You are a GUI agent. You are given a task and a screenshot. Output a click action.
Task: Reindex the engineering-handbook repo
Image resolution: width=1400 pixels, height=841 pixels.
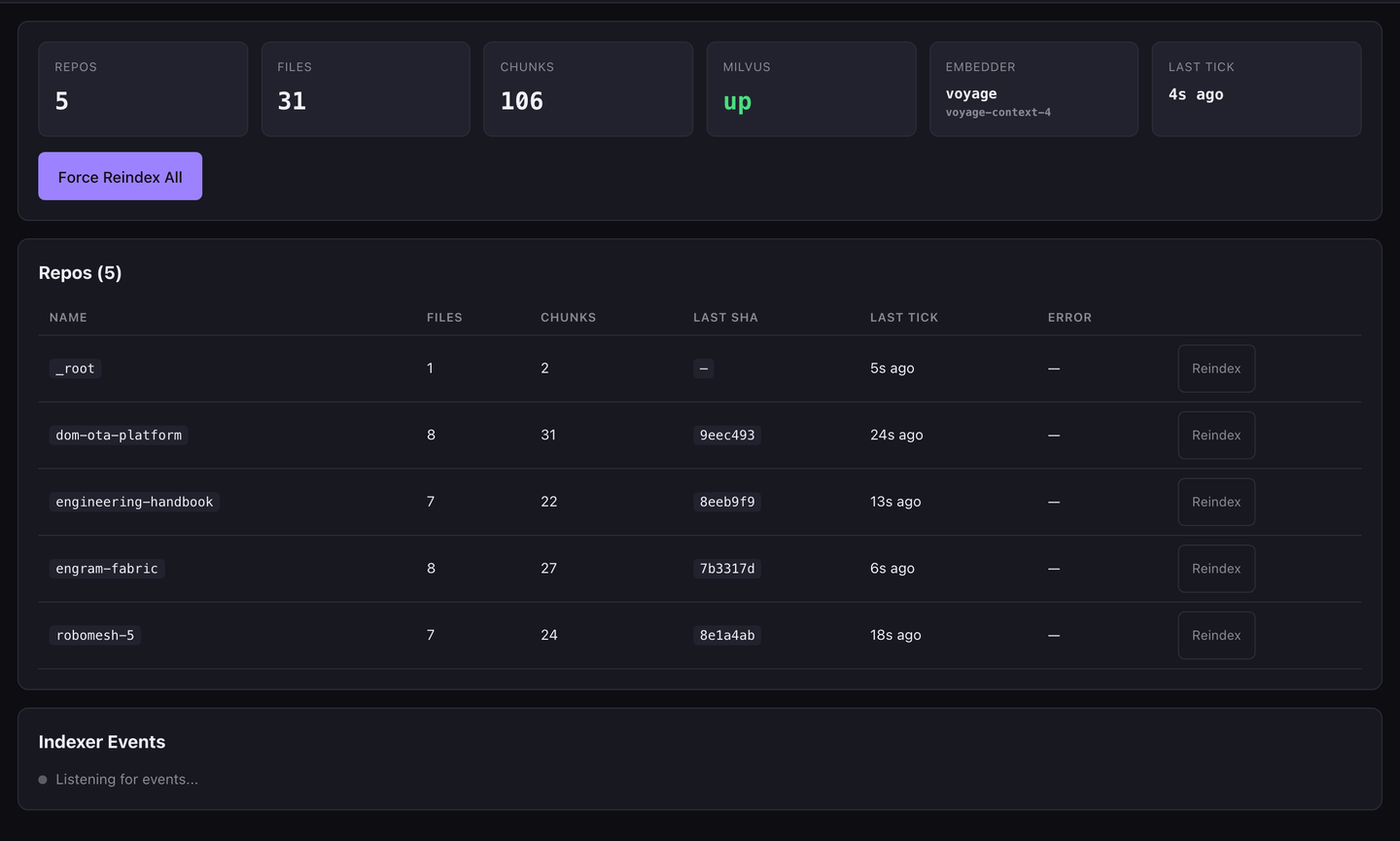pyautogui.click(x=1216, y=502)
